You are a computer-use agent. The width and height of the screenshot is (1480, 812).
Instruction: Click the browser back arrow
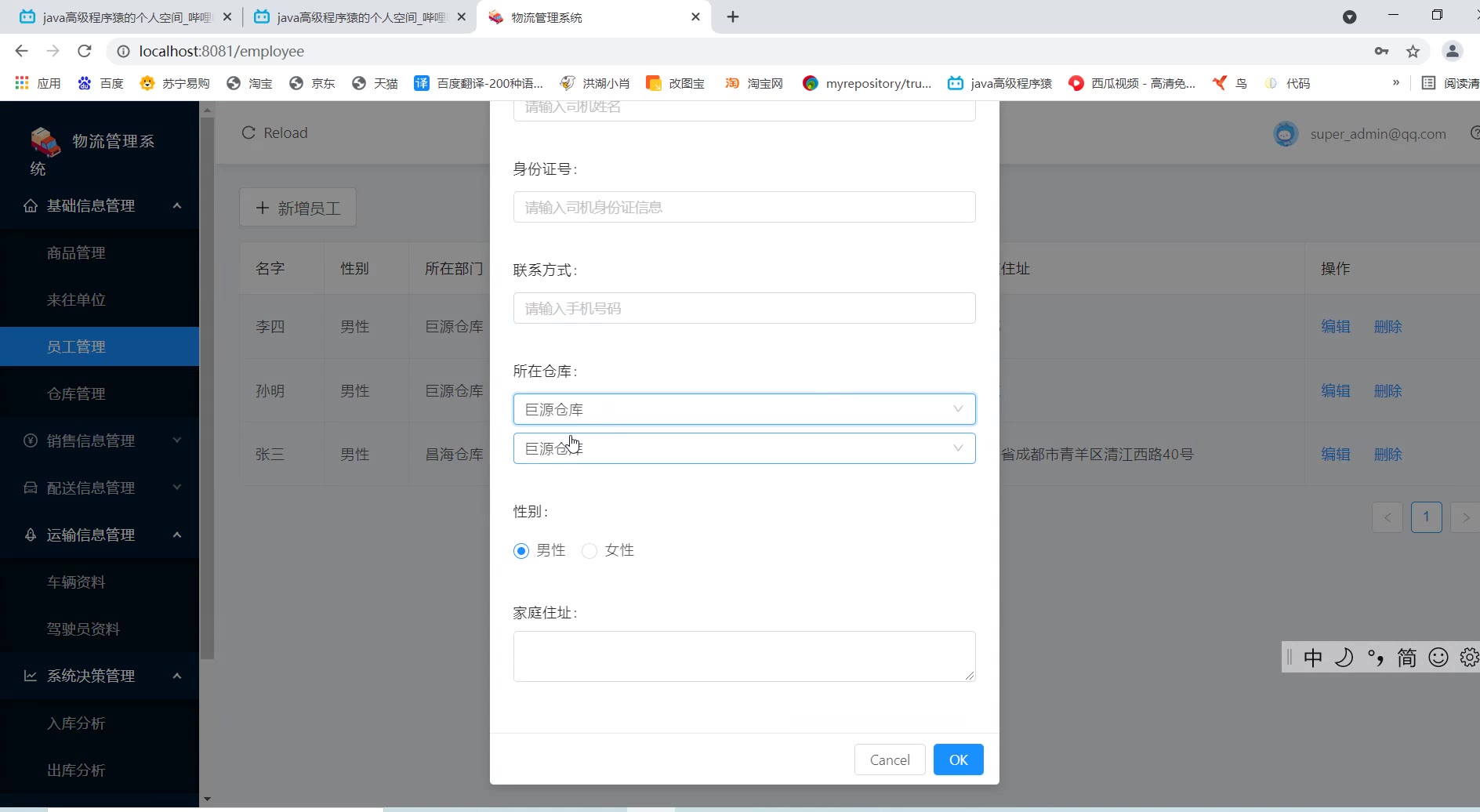pos(21,51)
